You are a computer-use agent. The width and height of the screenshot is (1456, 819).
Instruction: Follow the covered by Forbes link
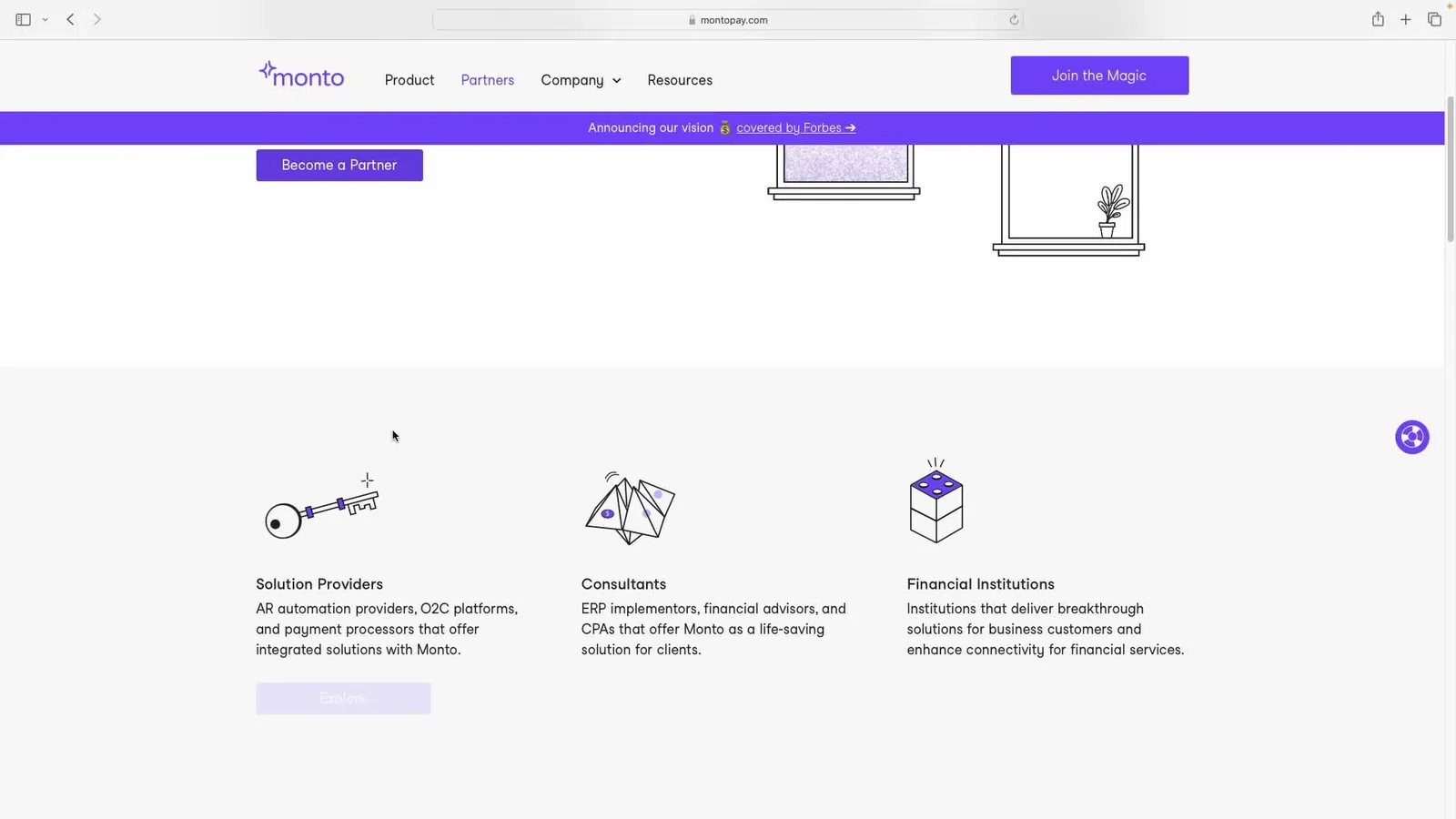pyautogui.click(x=795, y=128)
